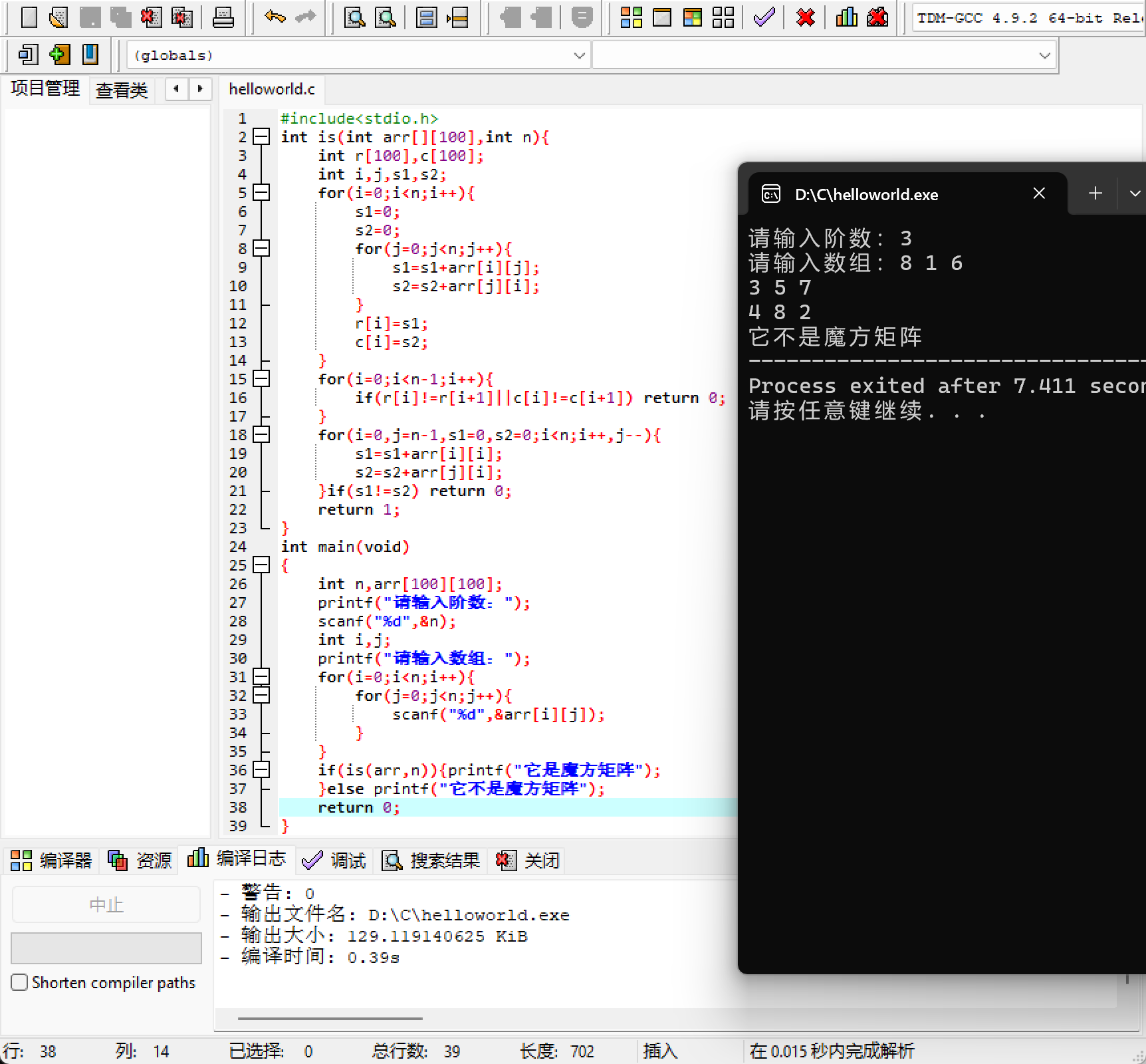Open the TDM-GCC compiler selection dropdown
This screenshot has height=1064, width=1146.
point(1029,18)
